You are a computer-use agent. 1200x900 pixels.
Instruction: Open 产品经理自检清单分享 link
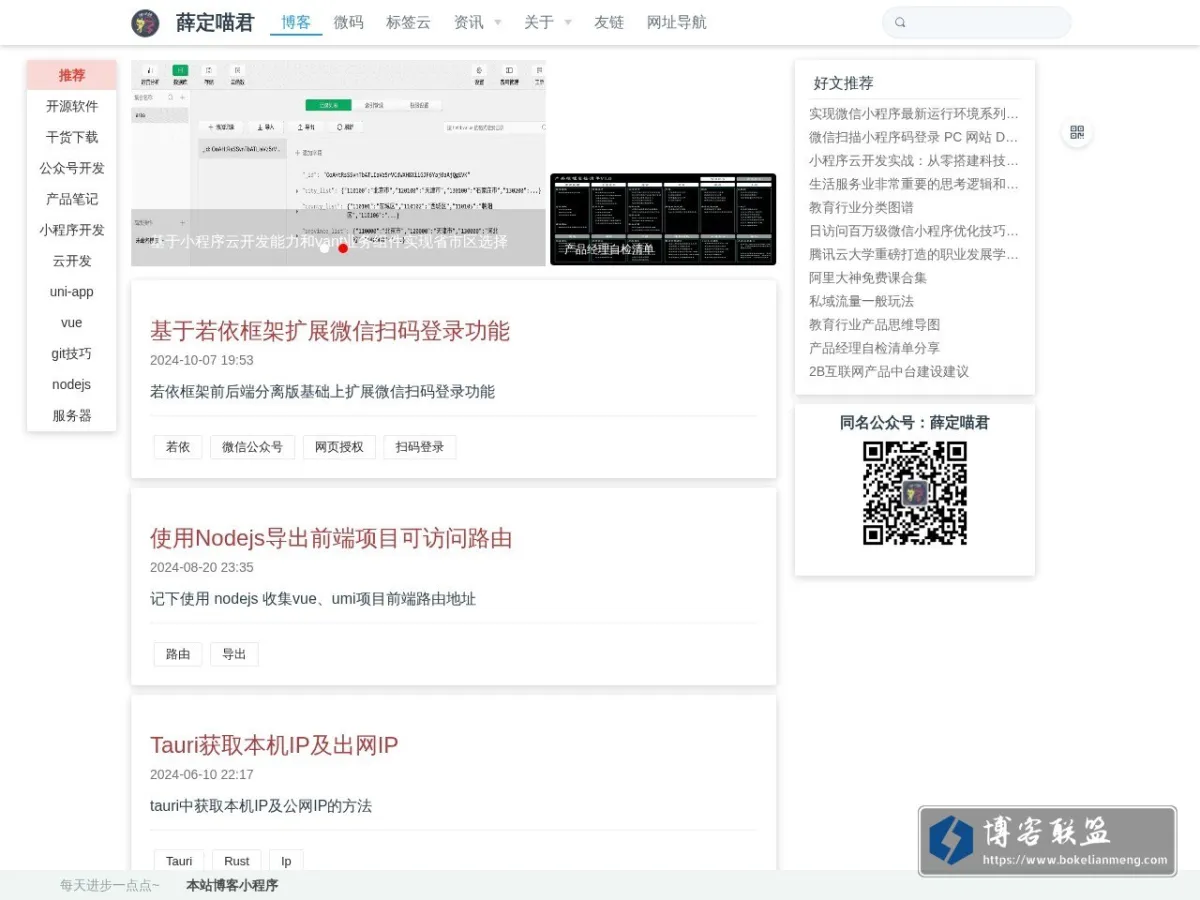pos(875,348)
